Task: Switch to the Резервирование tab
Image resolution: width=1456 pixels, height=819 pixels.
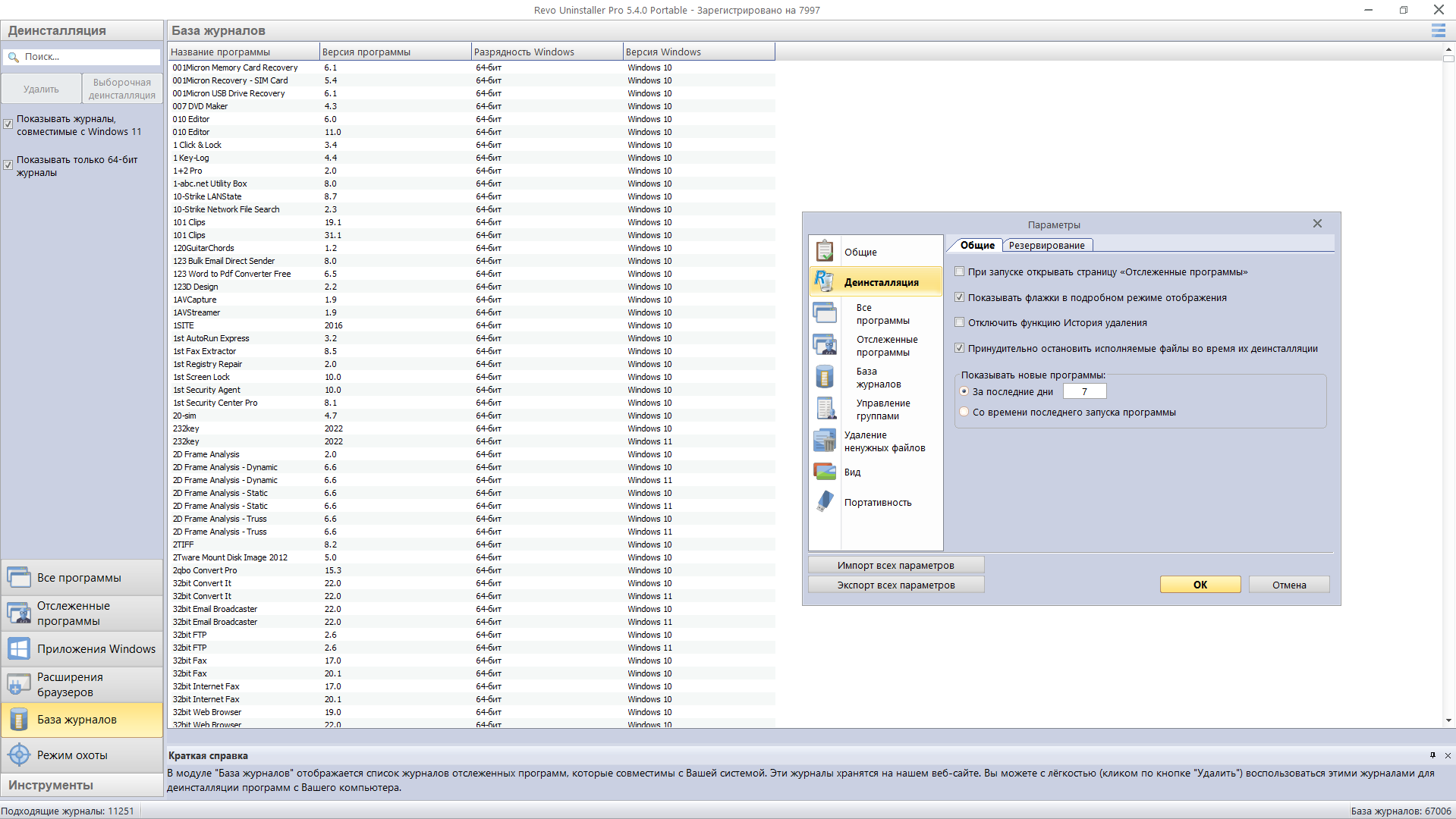Action: (x=1048, y=245)
